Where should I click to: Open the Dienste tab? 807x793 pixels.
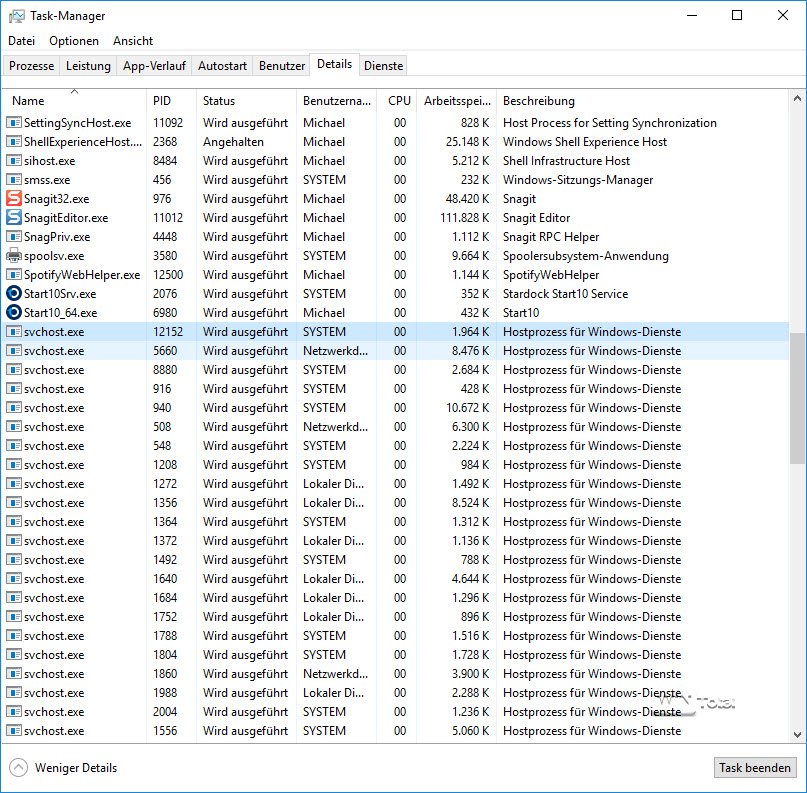click(x=383, y=66)
